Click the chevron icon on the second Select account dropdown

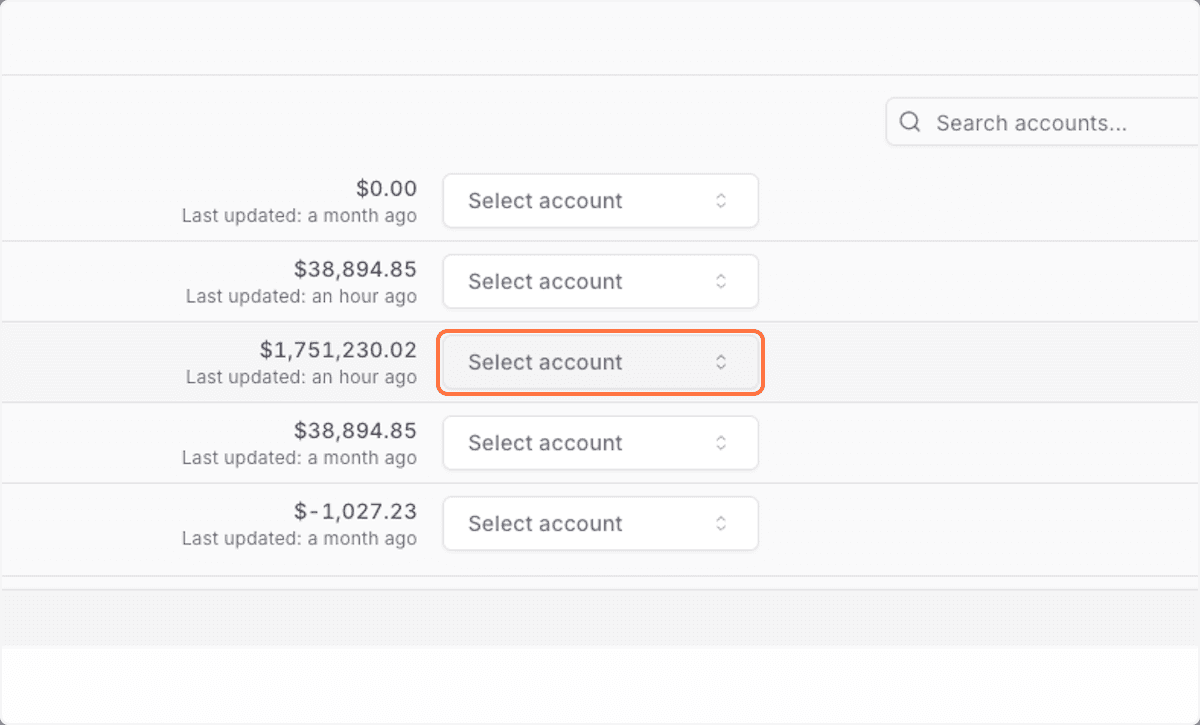click(x=720, y=281)
